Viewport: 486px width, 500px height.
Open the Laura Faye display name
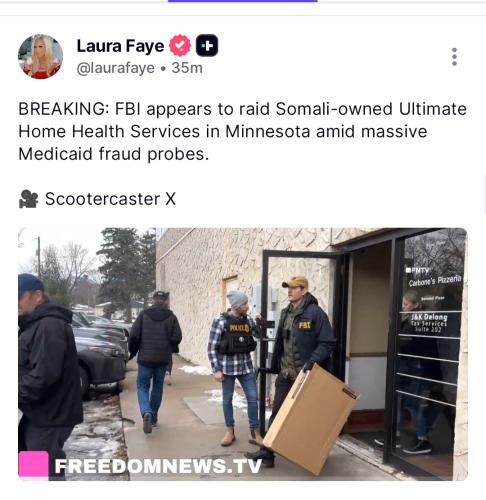[120, 46]
